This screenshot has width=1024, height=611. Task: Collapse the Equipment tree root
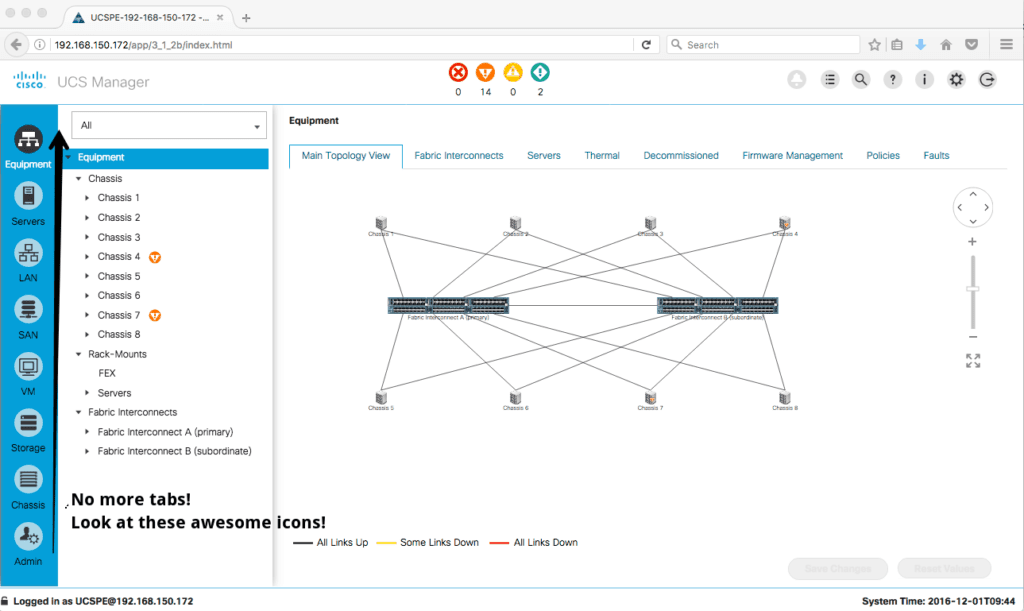pyautogui.click(x=68, y=157)
